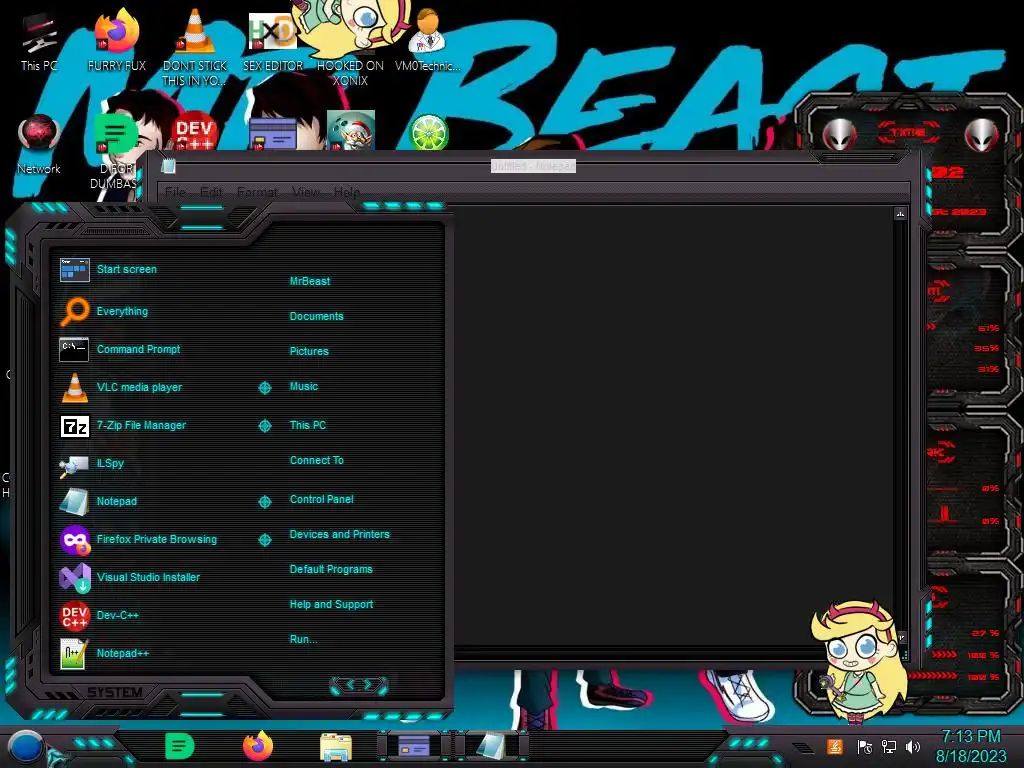Open Notepad Edit menu
1024x768 pixels.
click(211, 192)
